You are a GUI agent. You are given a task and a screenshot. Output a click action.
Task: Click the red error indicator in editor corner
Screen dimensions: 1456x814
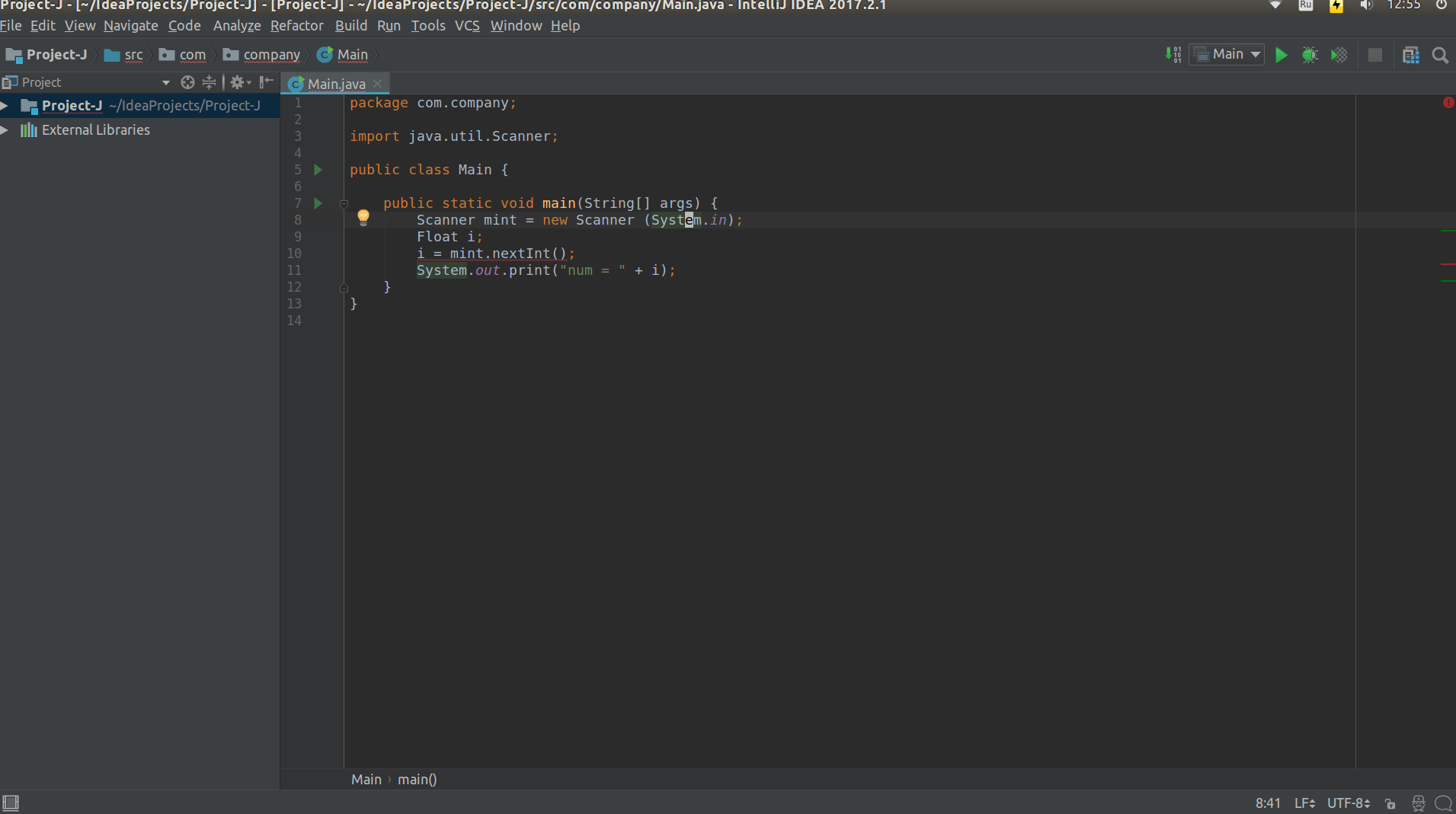coord(1448,103)
